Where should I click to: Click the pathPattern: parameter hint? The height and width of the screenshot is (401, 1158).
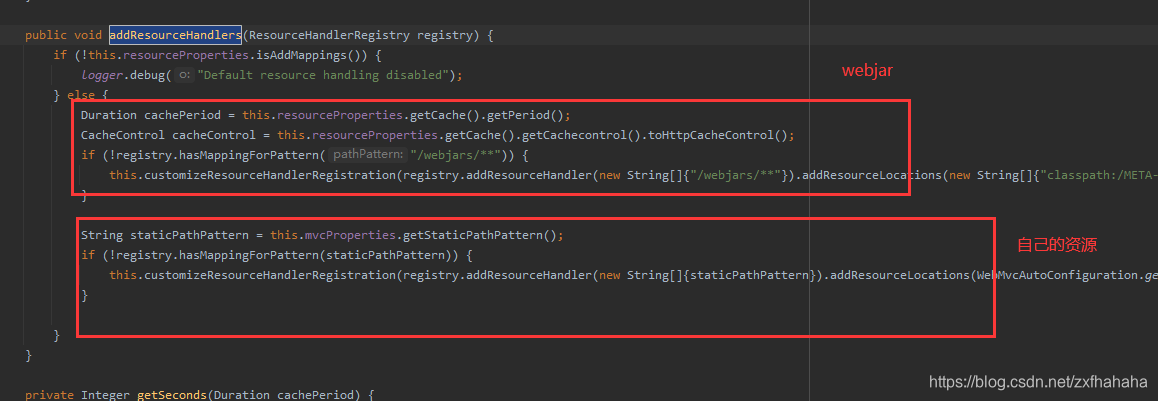point(368,155)
